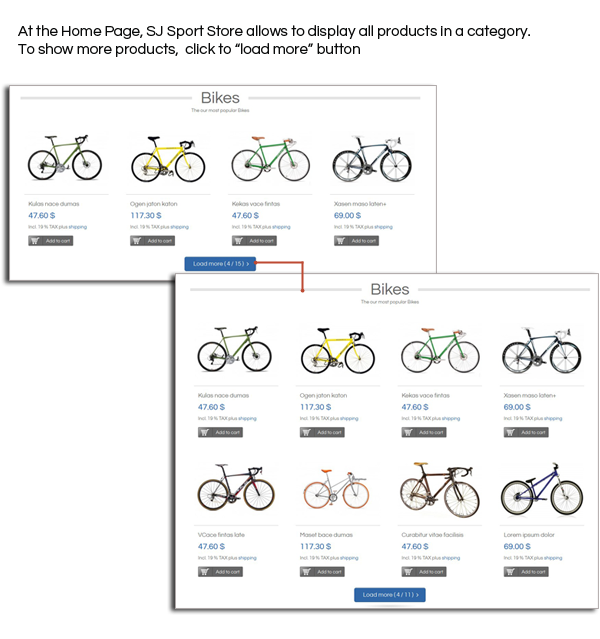Viewport: 600px width, 639px height.
Task: Click cart icon under Lorem ipsum dolor
Action: tap(511, 572)
